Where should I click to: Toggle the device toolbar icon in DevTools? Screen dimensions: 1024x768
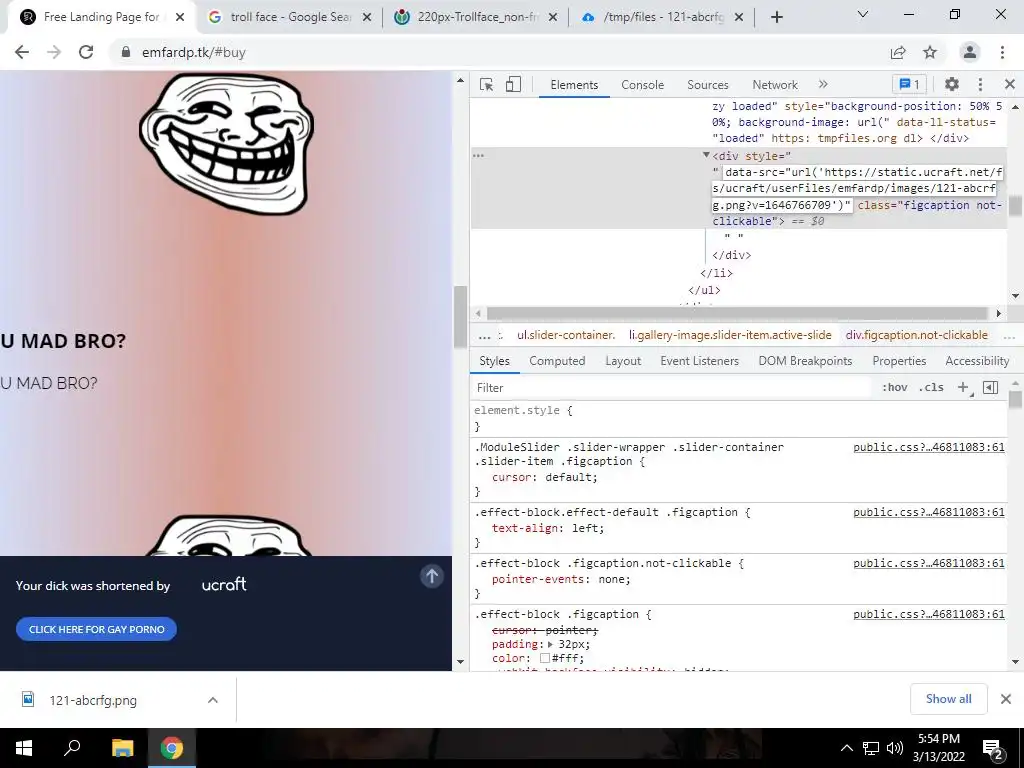(x=513, y=84)
